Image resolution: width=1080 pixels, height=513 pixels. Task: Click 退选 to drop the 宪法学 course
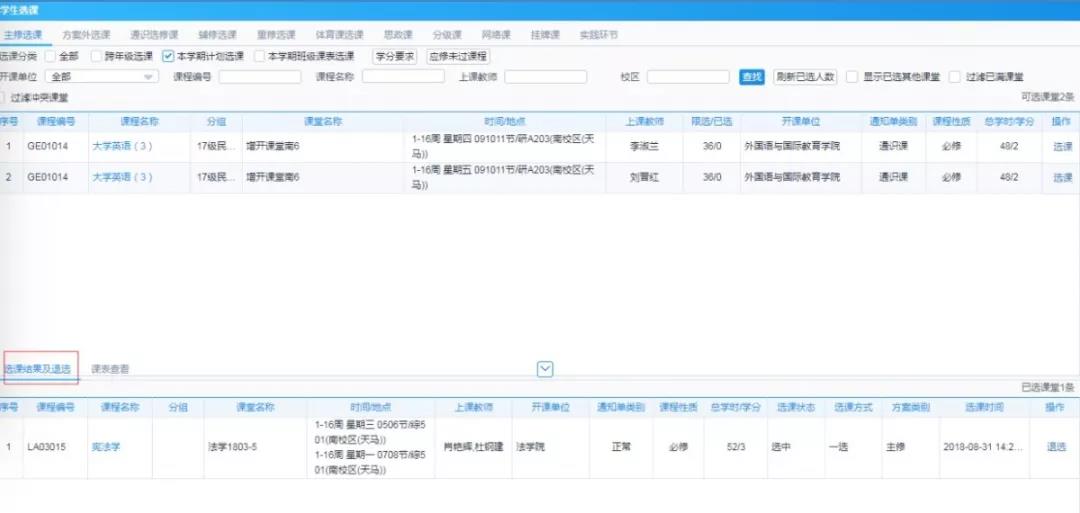click(1056, 447)
